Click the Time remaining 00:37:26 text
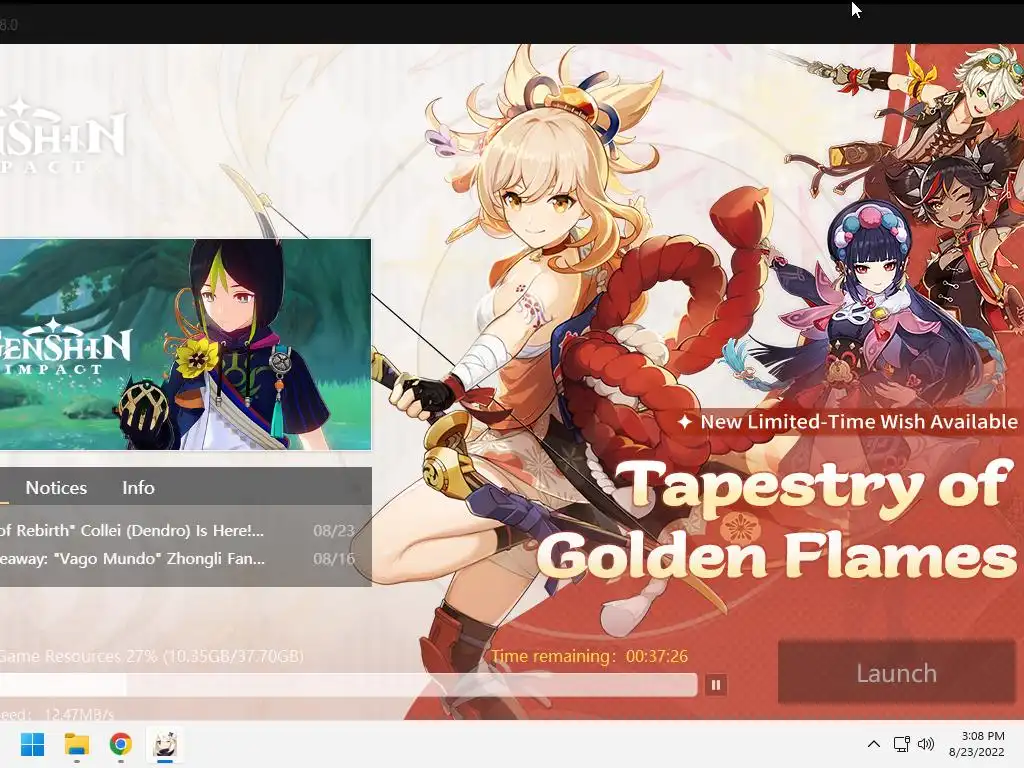1024x768 pixels. click(x=590, y=656)
